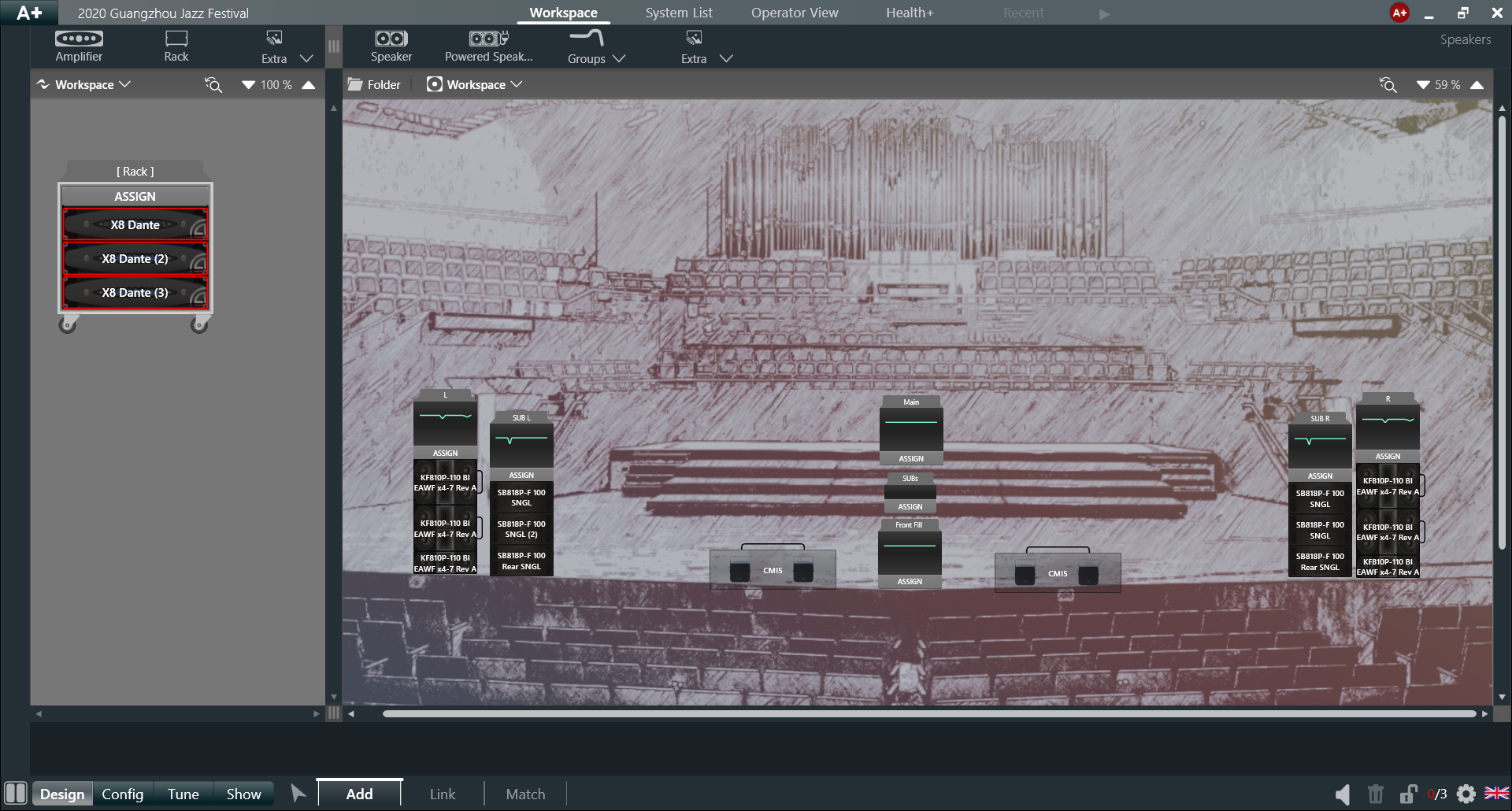Toggle wireless icon on X8 Dante (3)
Image resolution: width=1512 pixels, height=811 pixels.
coord(198,297)
